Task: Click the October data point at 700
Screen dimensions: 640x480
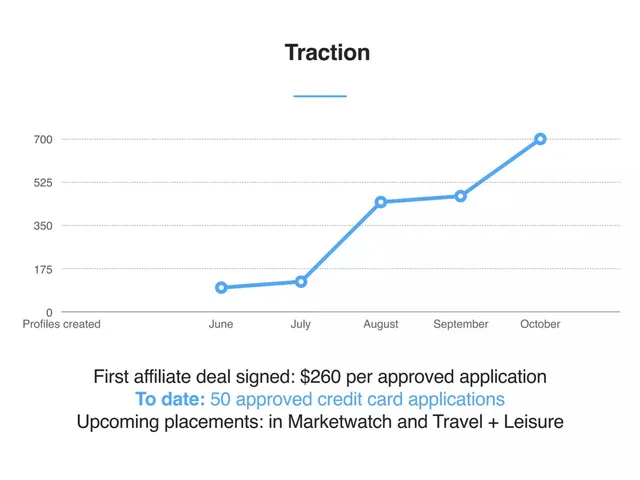Action: pyautogui.click(x=540, y=139)
